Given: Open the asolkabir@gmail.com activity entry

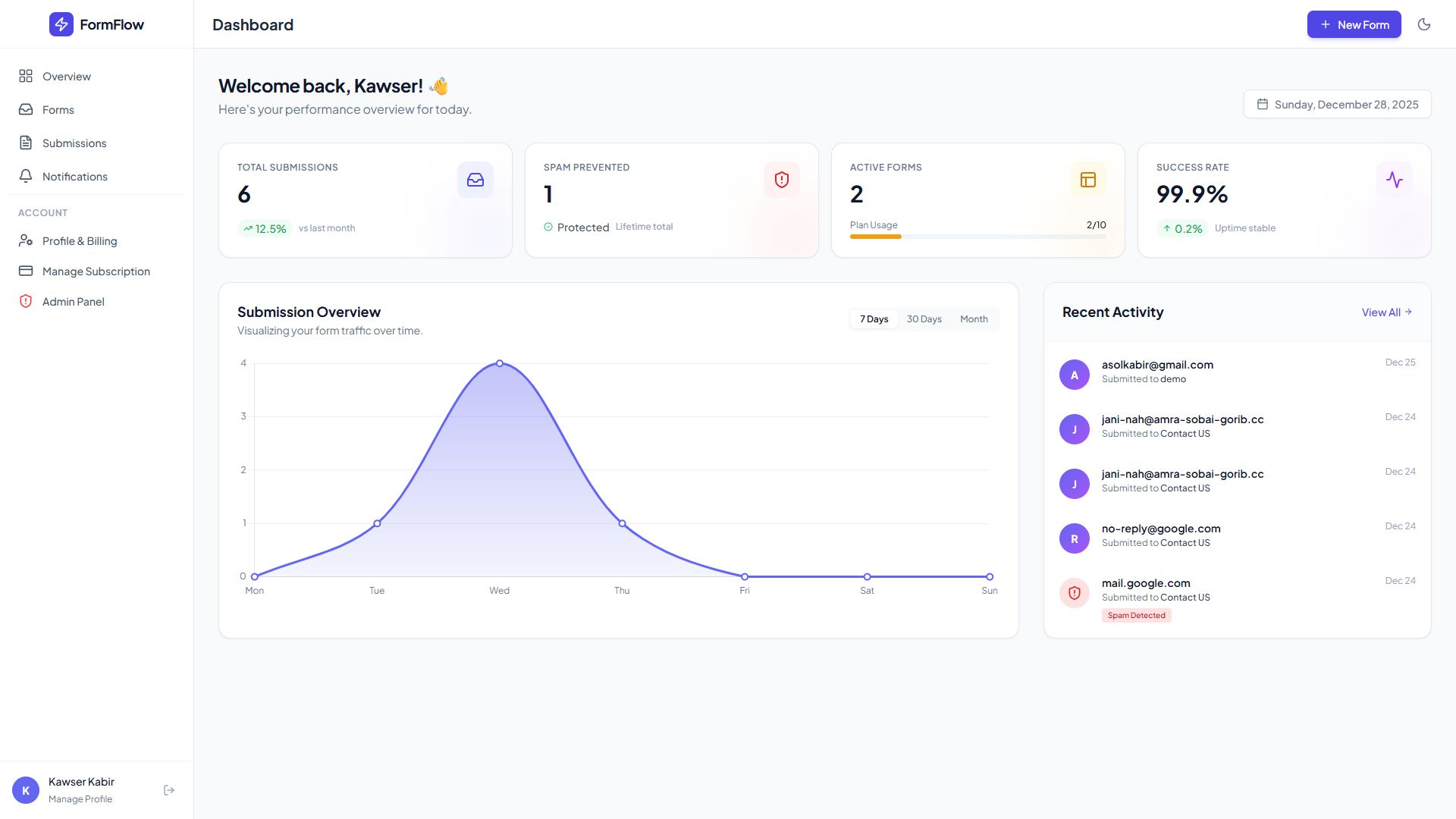Looking at the screenshot, I should [1157, 371].
